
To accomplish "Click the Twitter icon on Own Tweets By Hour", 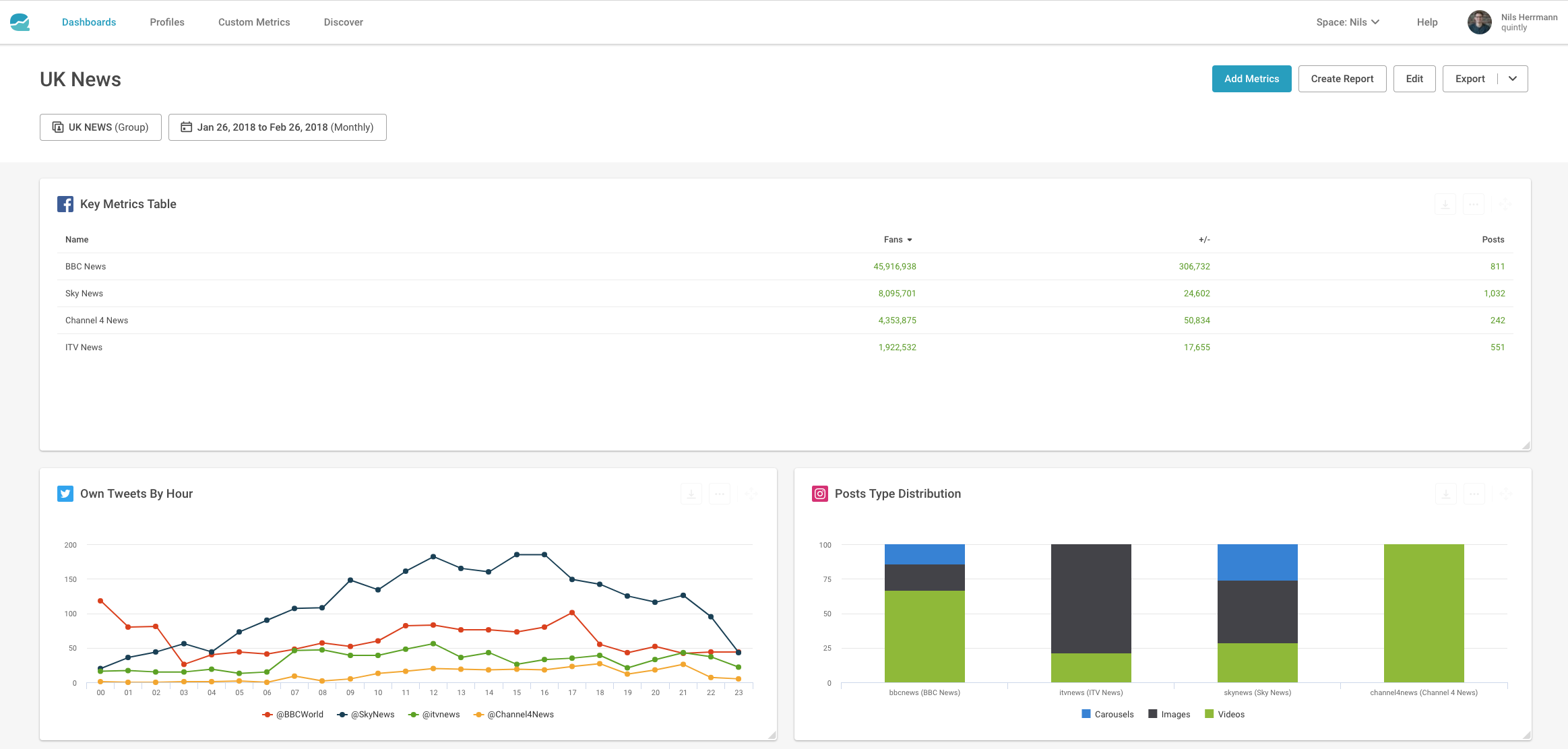I will [65, 494].
